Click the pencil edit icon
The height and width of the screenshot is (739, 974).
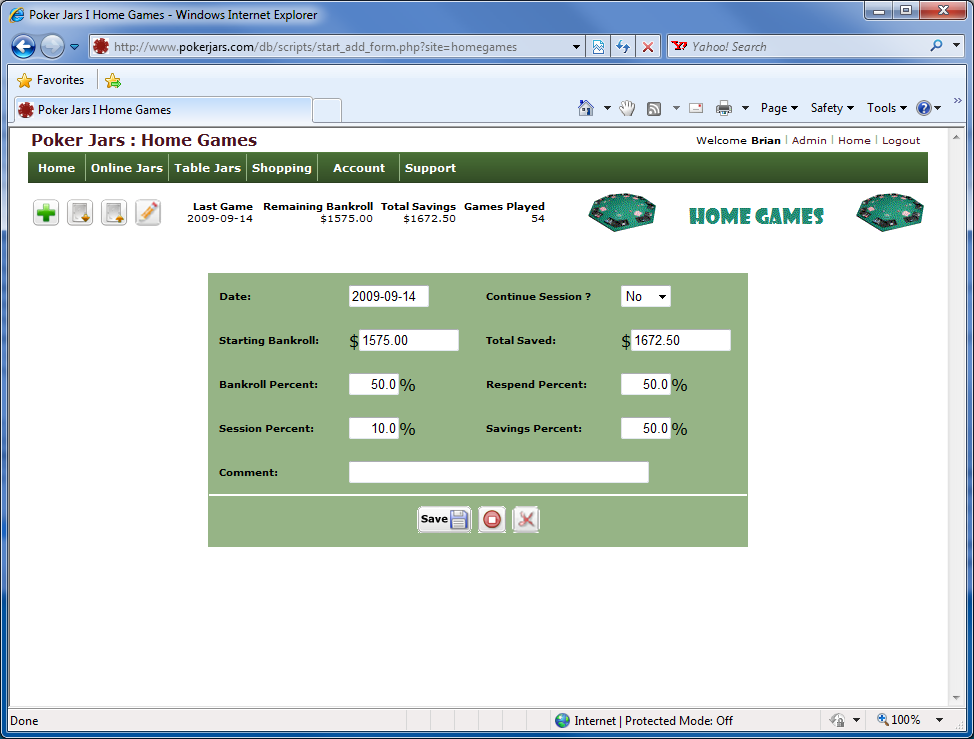pos(148,213)
